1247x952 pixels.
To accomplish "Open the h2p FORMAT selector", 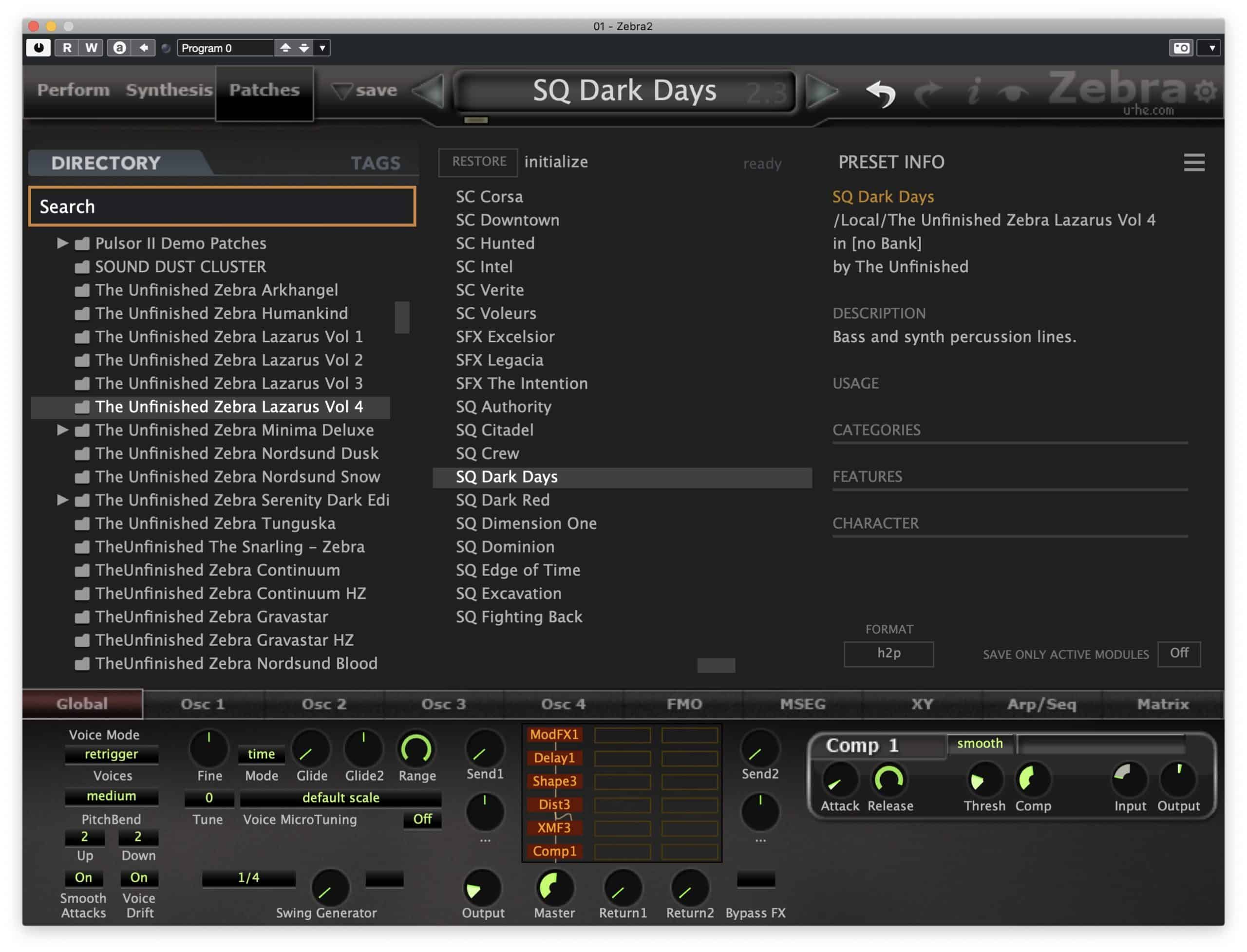I will tap(889, 654).
